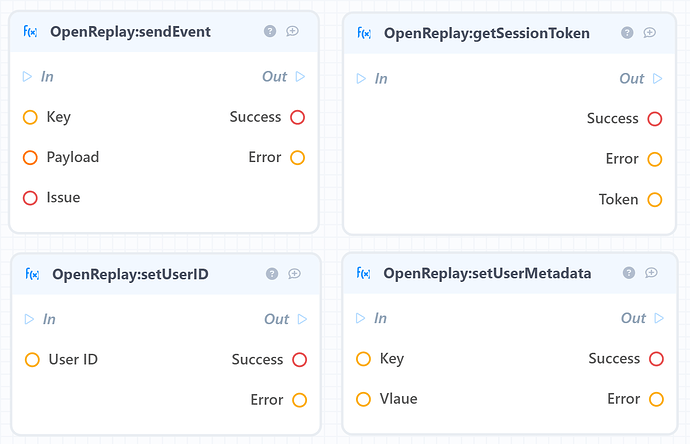
Task: Click the Error output port on setUserMetadata
Action: 656,399
